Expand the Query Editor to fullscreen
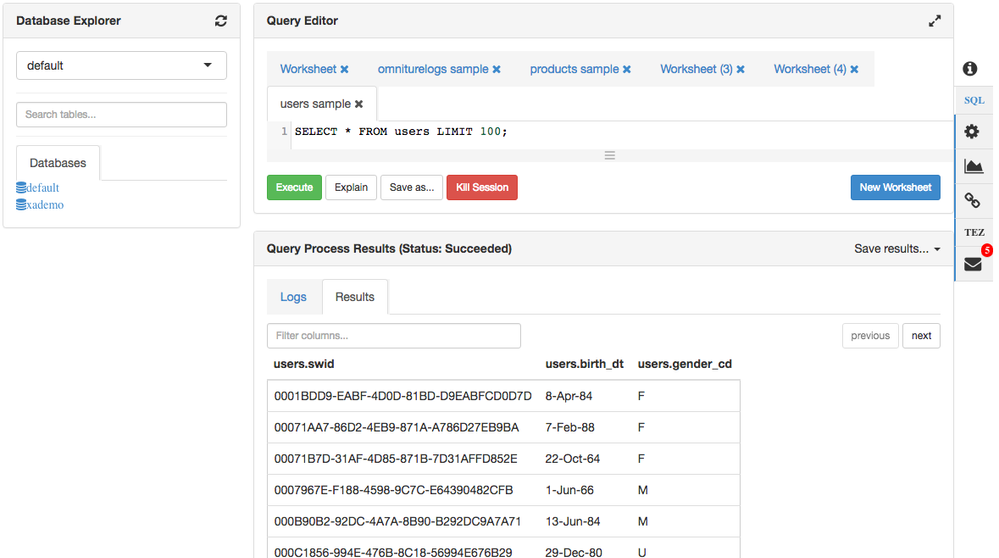Viewport: 999px width, 558px height. click(934, 21)
